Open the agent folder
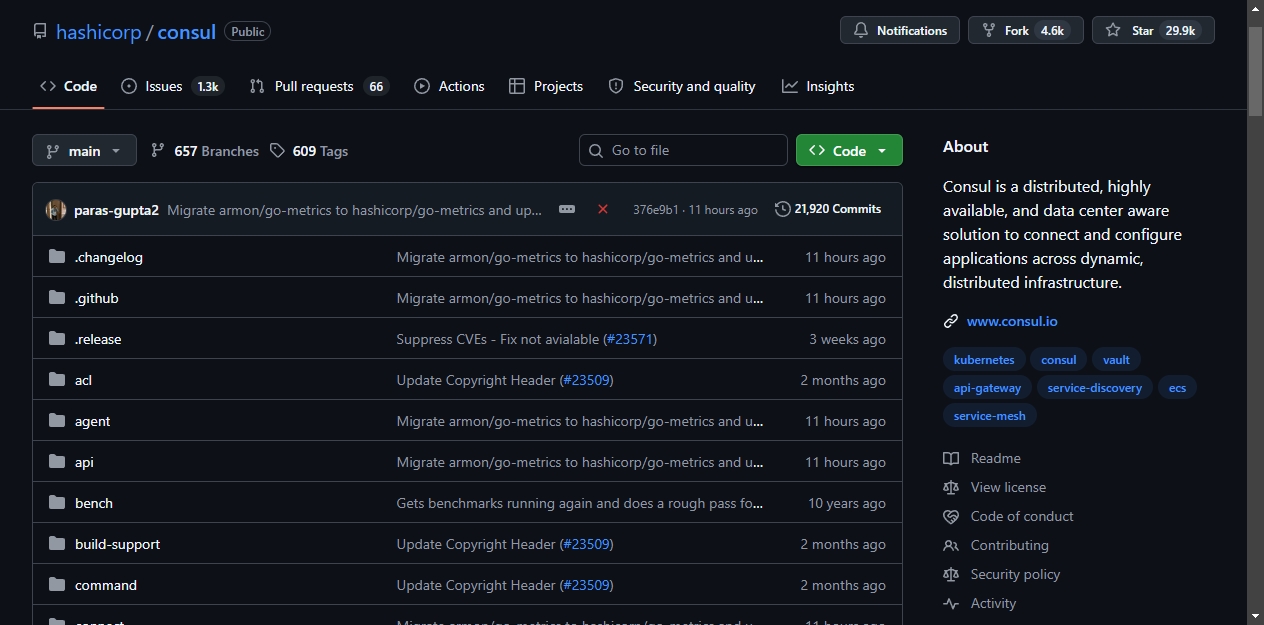The image size is (1264, 625). (93, 421)
